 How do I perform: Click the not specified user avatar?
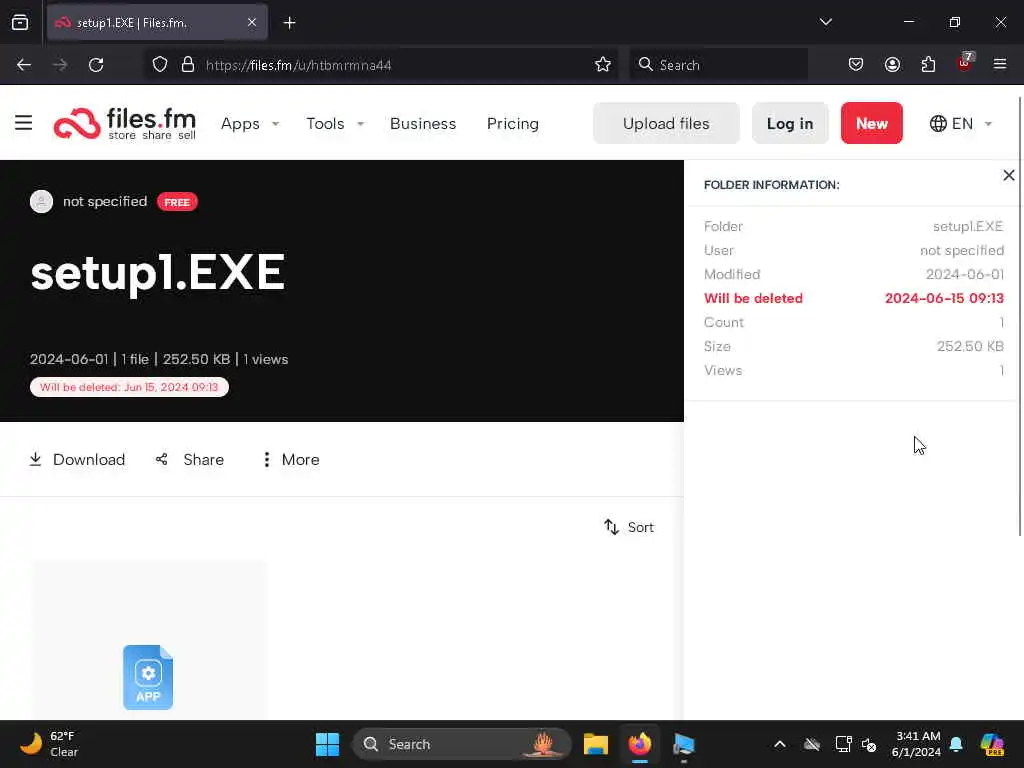(42, 201)
